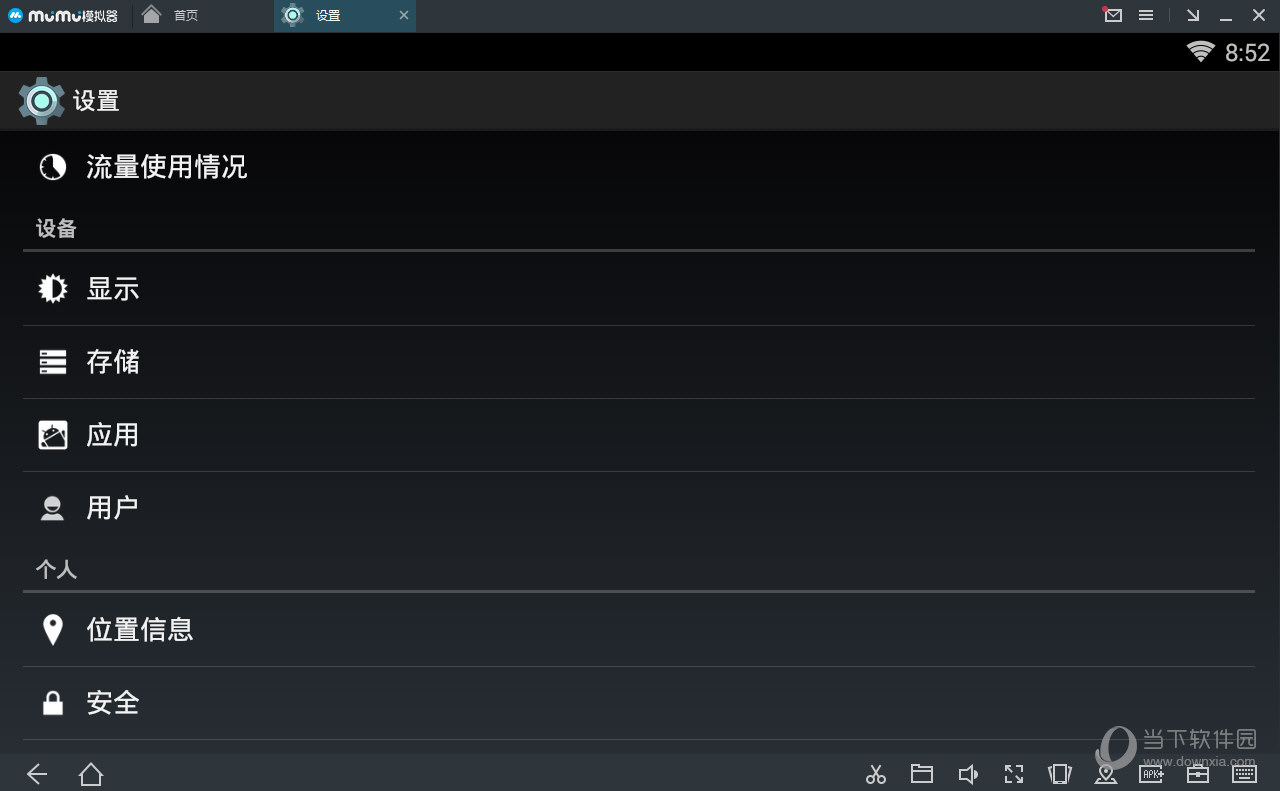Close the 设置 tab

[403, 15]
